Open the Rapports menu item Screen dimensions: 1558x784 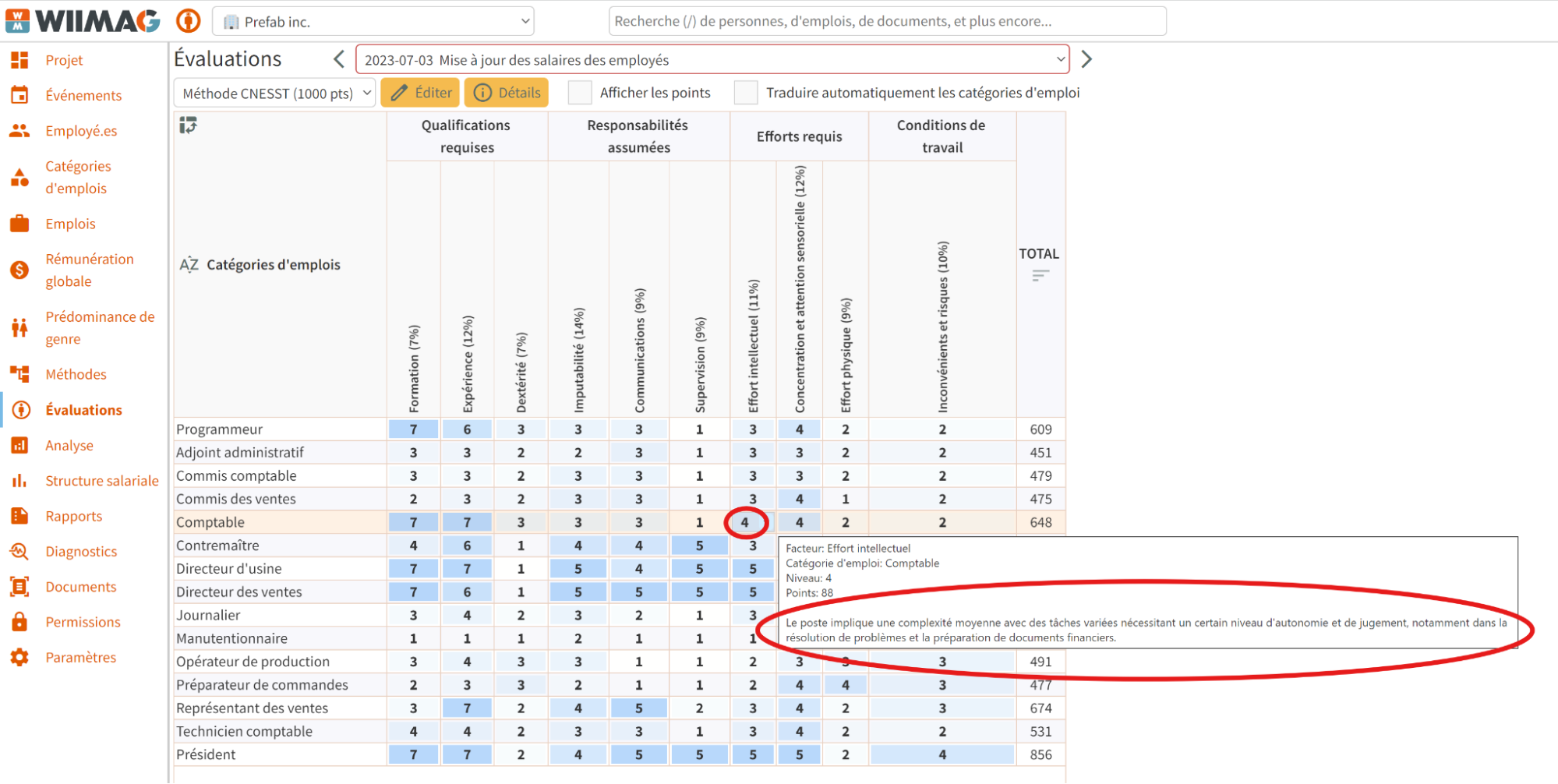click(74, 516)
